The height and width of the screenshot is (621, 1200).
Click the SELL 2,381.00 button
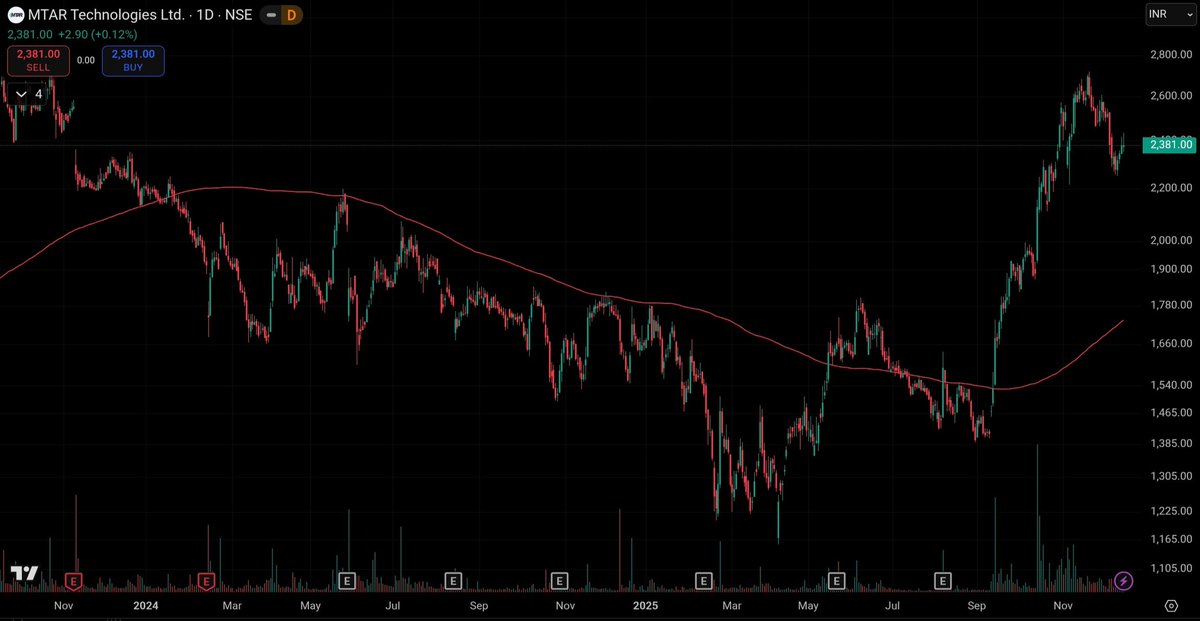point(39,60)
